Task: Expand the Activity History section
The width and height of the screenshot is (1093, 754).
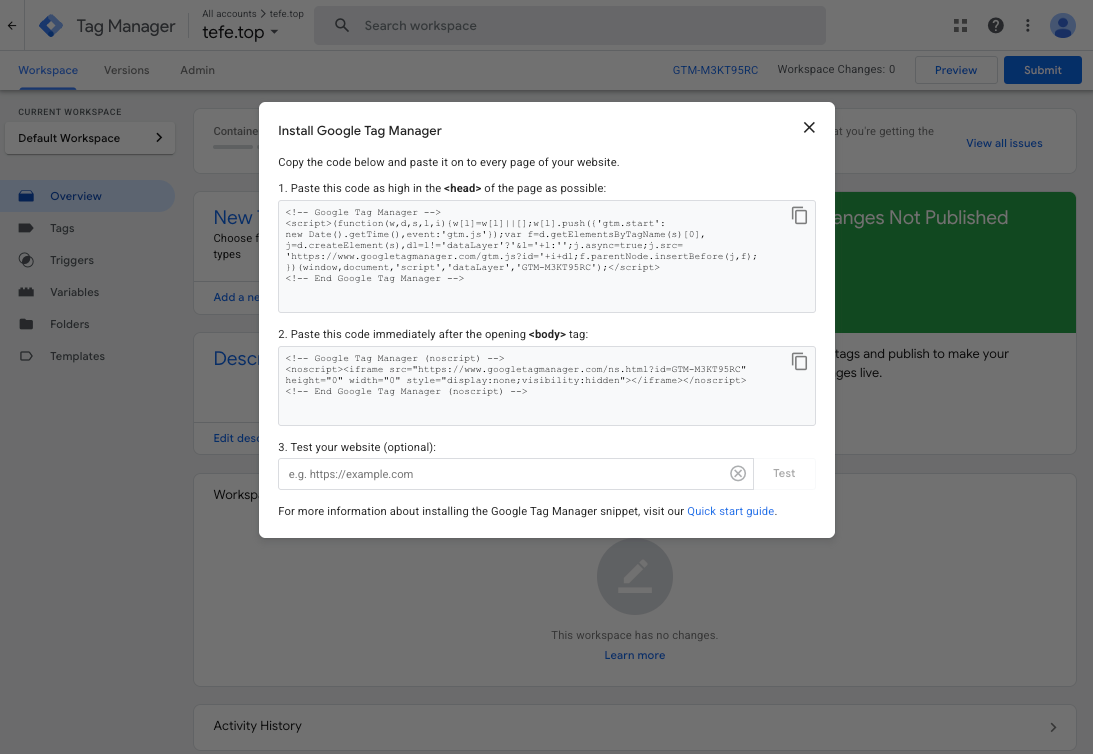Action: tap(634, 727)
